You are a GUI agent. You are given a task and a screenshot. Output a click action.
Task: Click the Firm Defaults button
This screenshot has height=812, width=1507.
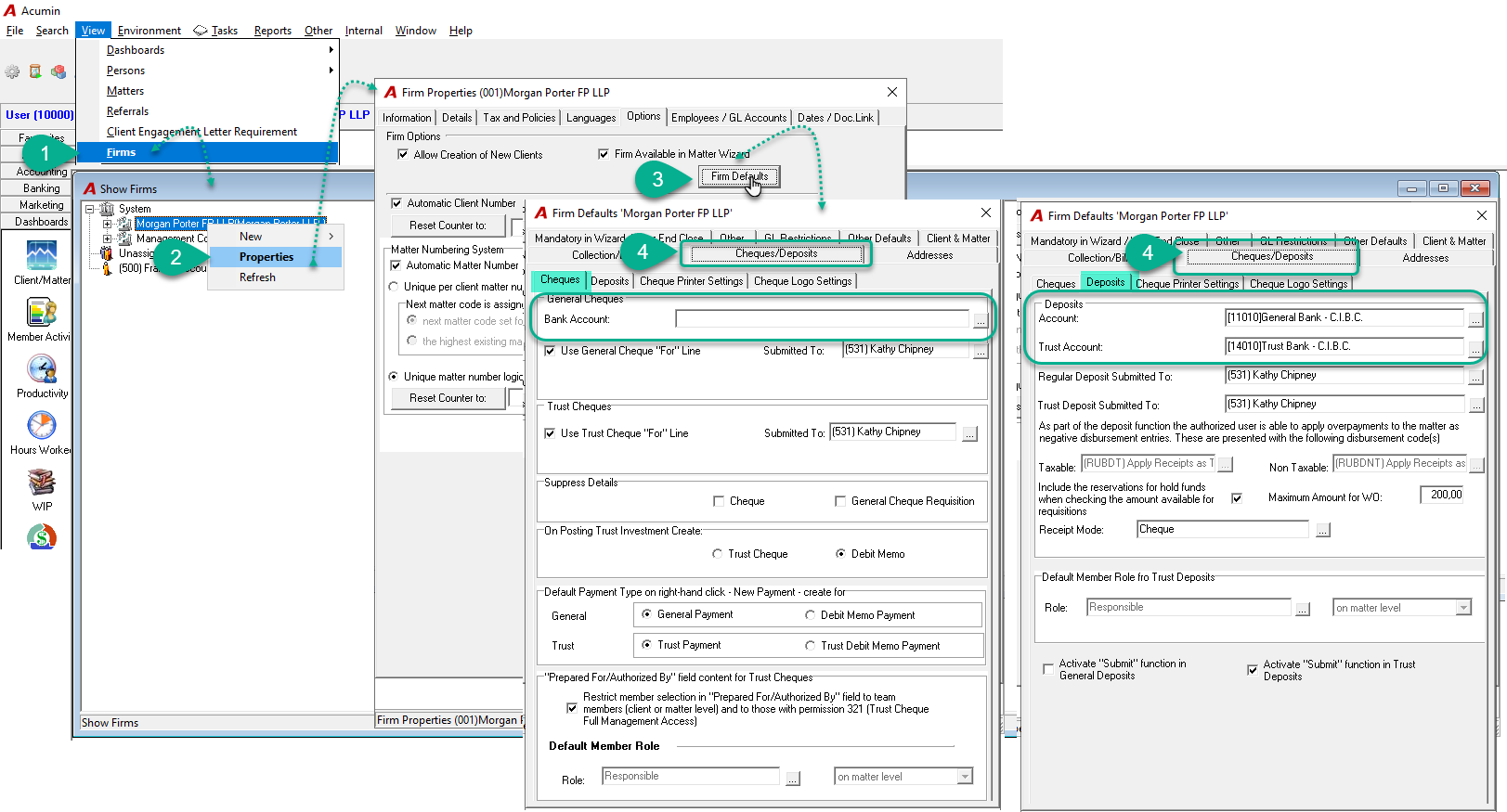(x=740, y=176)
